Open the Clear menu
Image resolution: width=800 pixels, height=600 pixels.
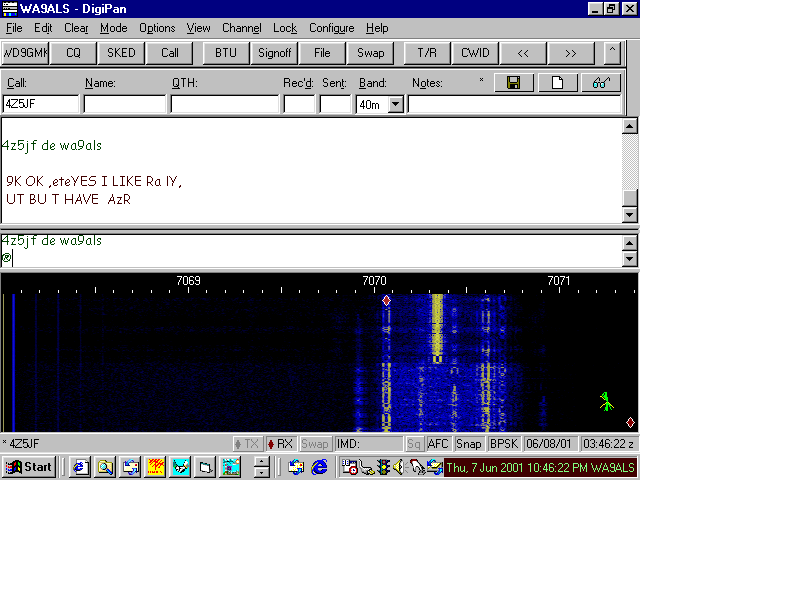click(x=76, y=28)
